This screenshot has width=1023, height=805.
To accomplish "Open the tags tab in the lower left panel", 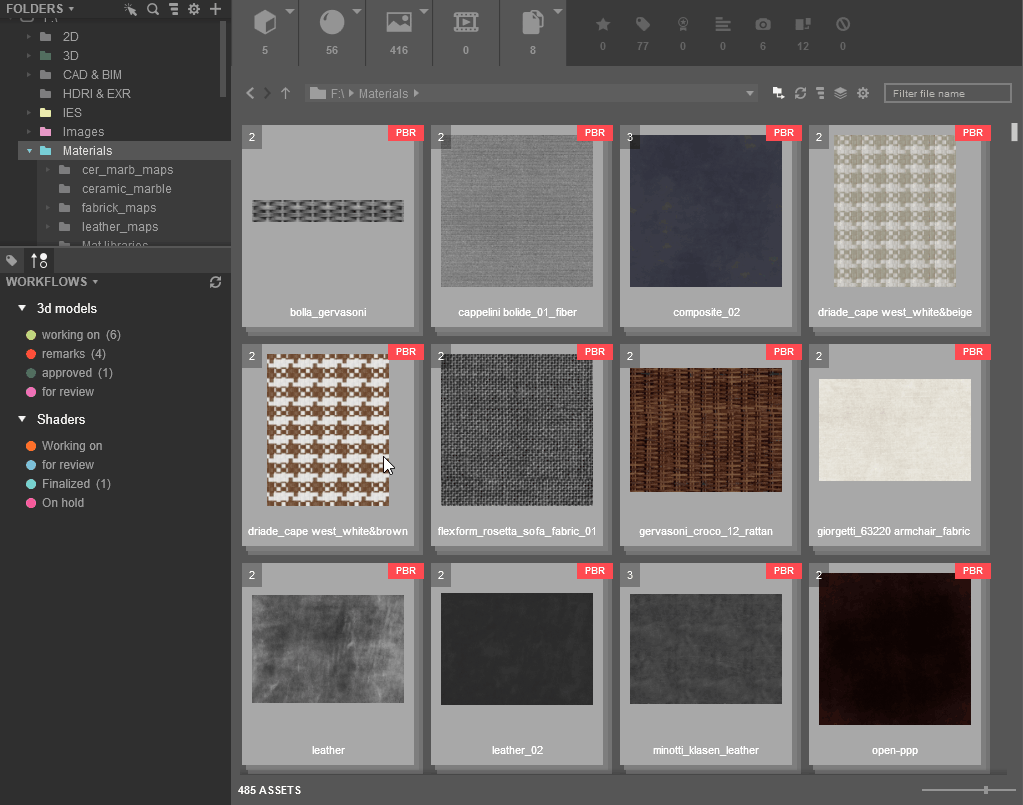I will [12, 261].
